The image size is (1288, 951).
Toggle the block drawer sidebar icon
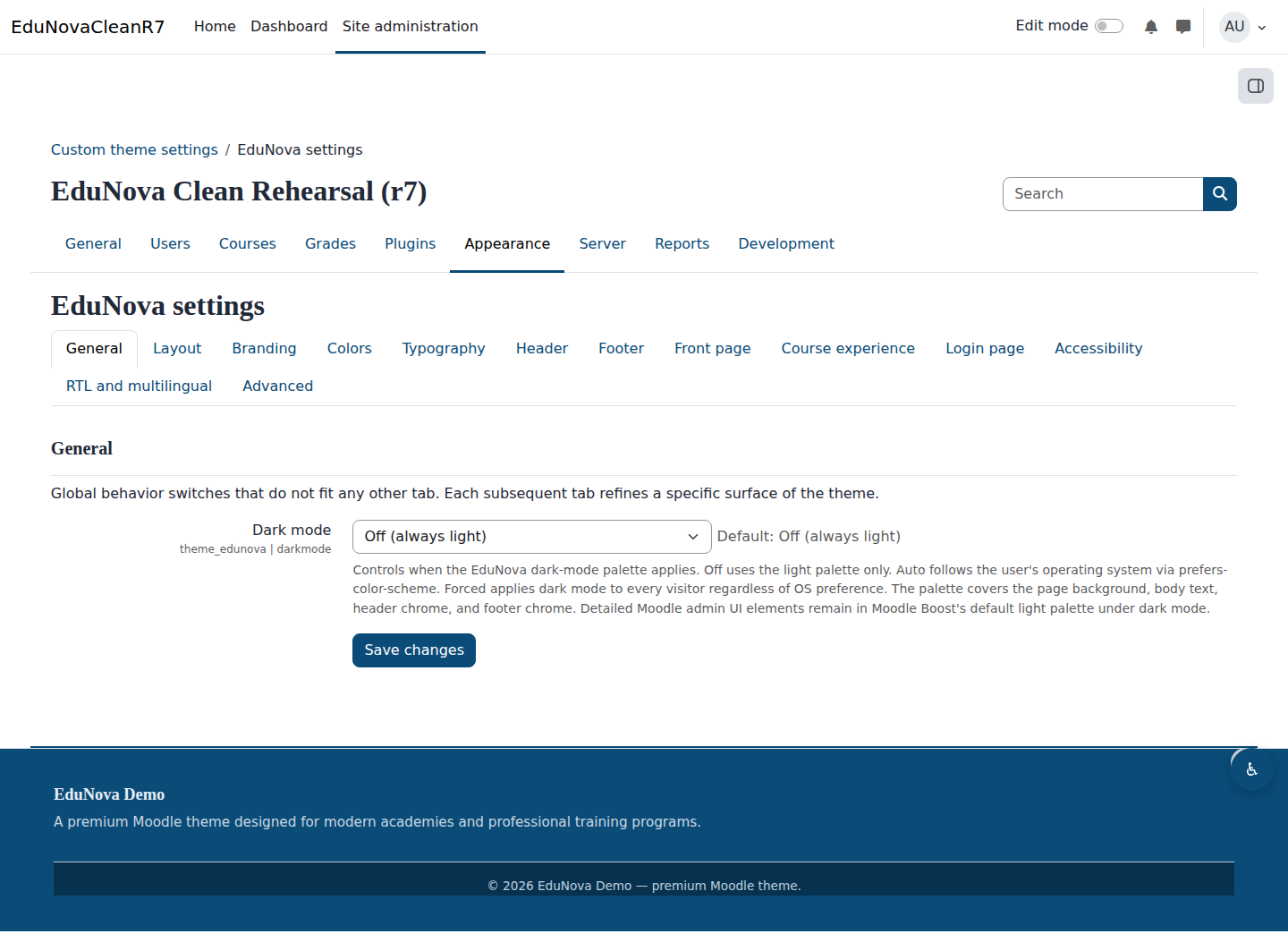pyautogui.click(x=1256, y=86)
